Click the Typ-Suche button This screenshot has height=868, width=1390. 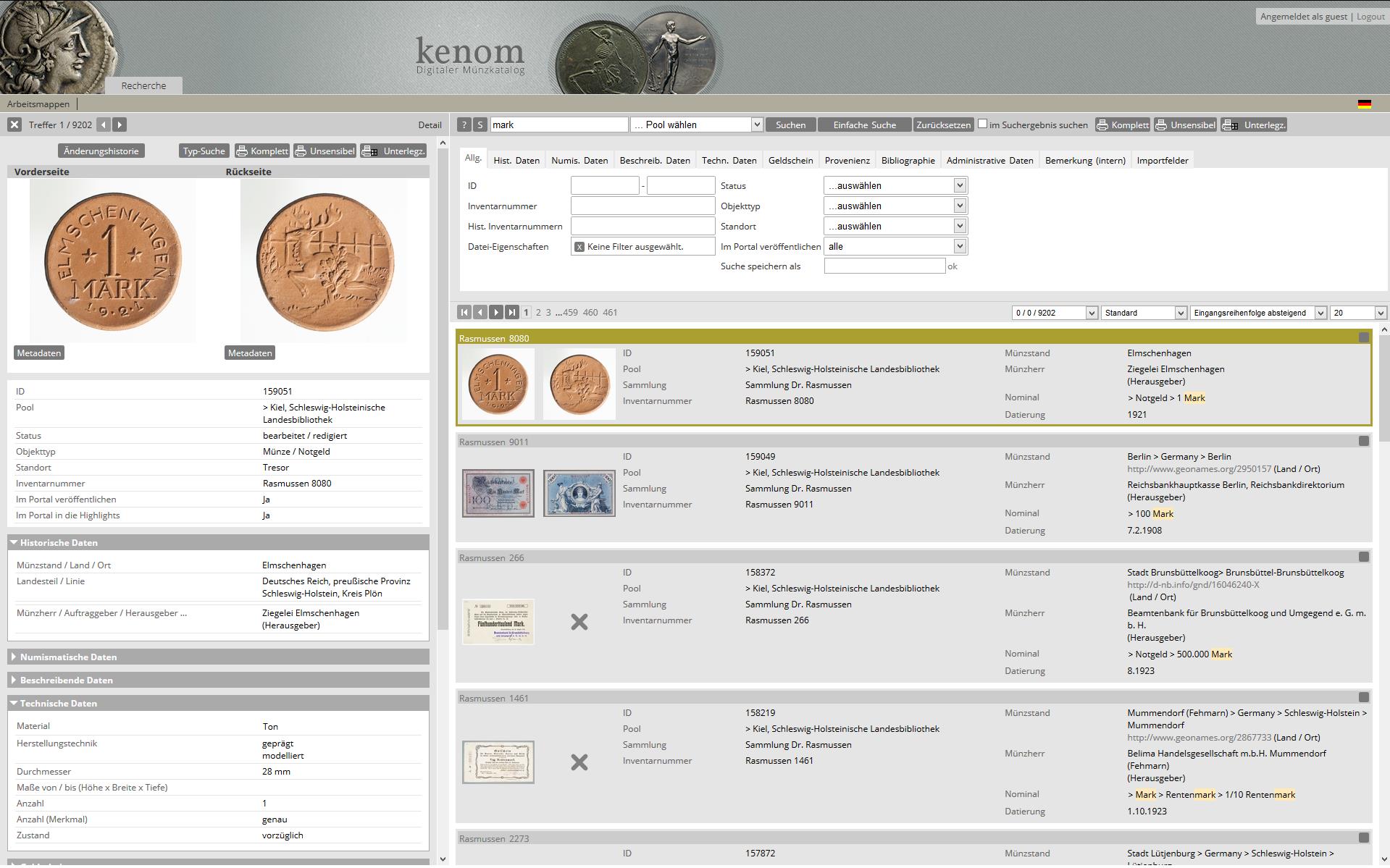tap(204, 151)
